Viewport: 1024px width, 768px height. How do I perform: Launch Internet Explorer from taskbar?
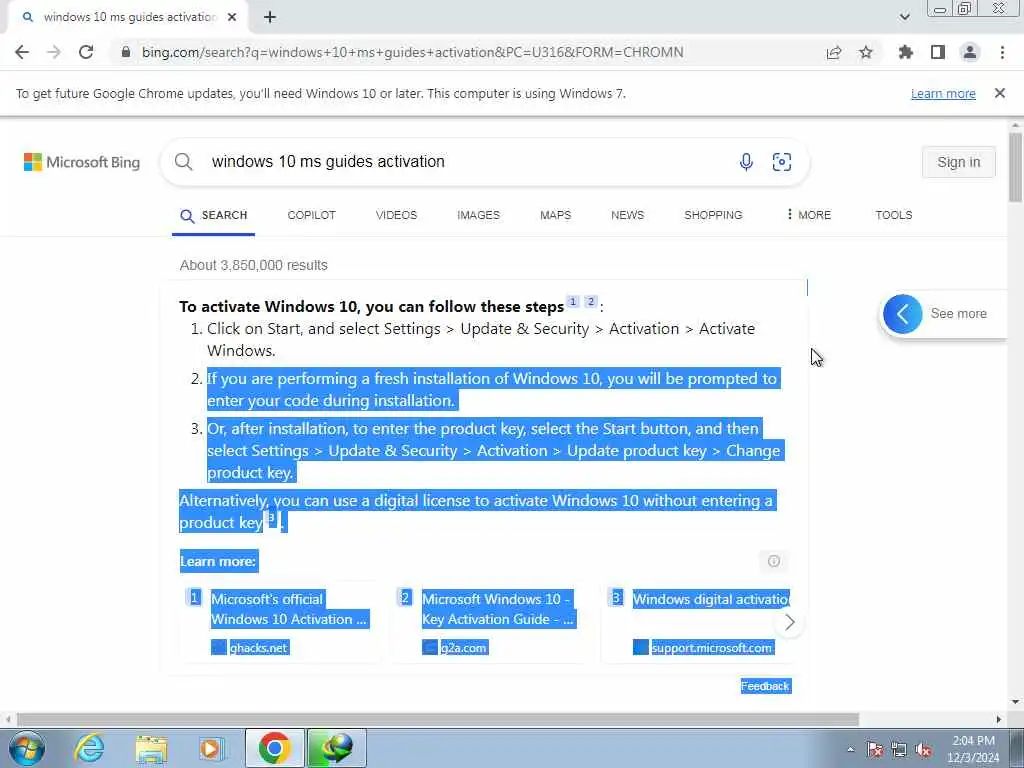tap(89, 748)
